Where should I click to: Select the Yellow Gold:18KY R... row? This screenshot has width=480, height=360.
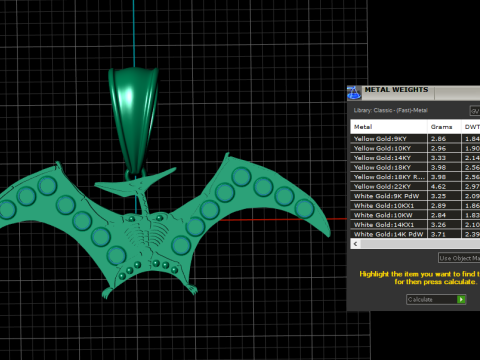(x=415, y=177)
